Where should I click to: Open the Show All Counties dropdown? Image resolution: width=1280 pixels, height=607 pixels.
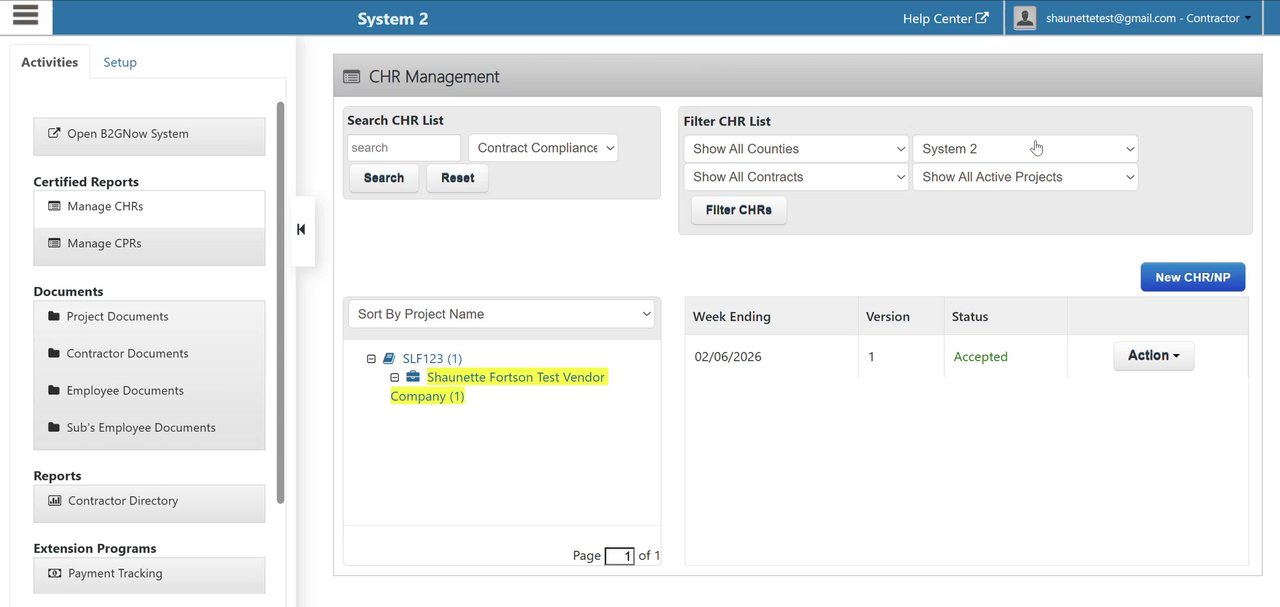click(796, 149)
